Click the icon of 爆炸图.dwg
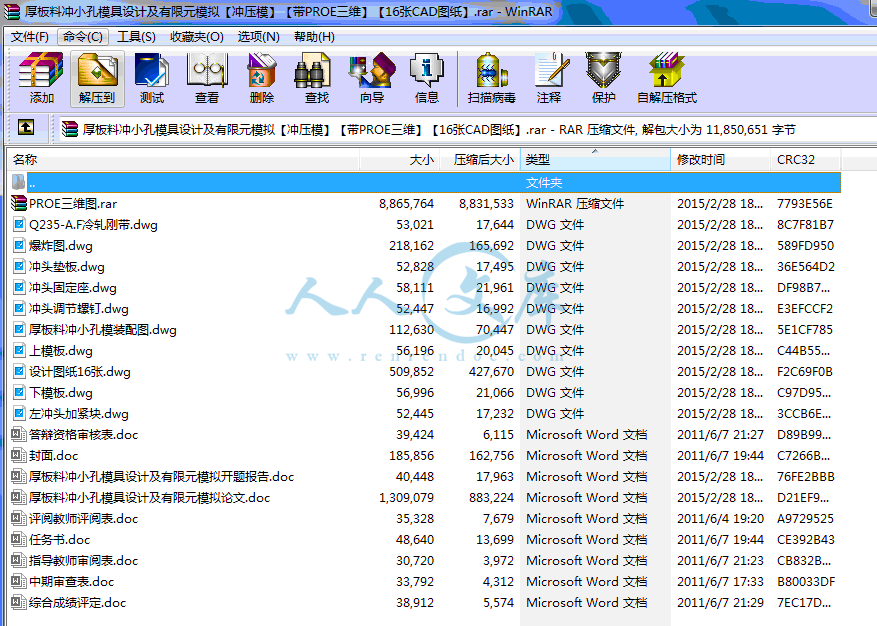Screen dimensions: 877x626 coord(19,246)
